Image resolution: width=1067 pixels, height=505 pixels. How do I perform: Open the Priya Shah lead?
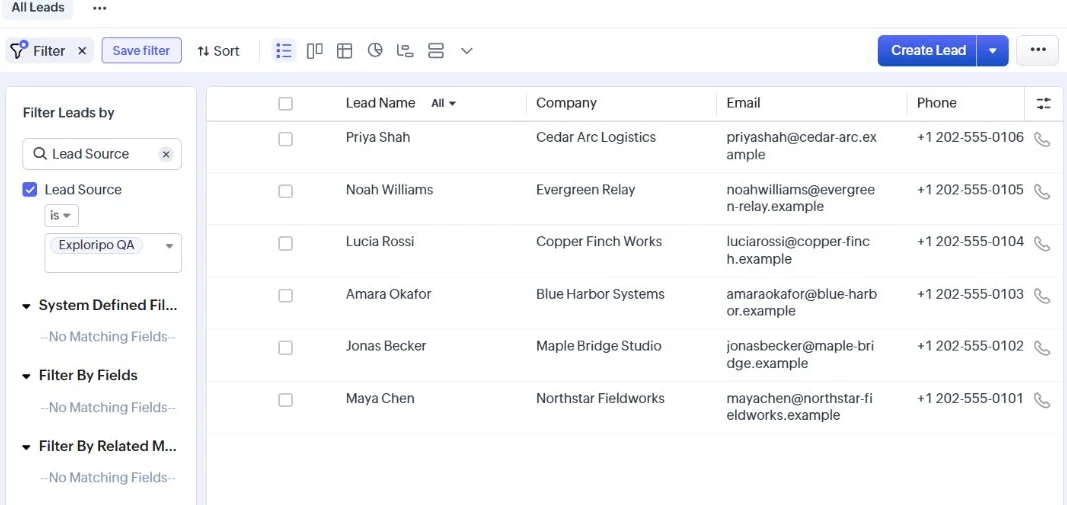378,137
